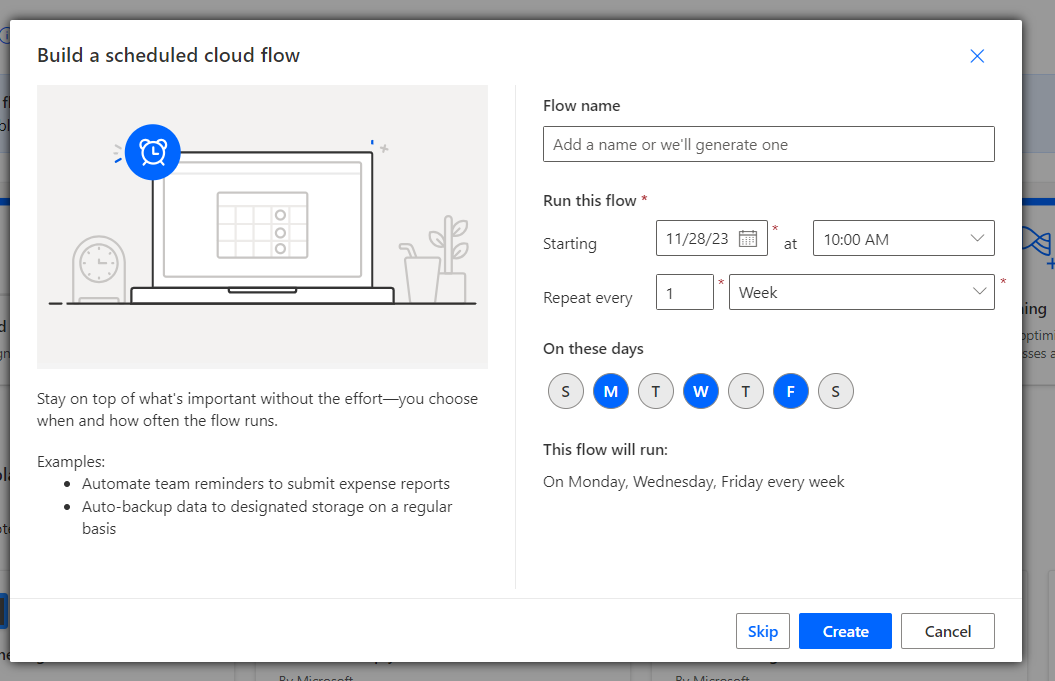
Task: Close the scheduled cloud flow dialog
Action: pyautogui.click(x=977, y=56)
